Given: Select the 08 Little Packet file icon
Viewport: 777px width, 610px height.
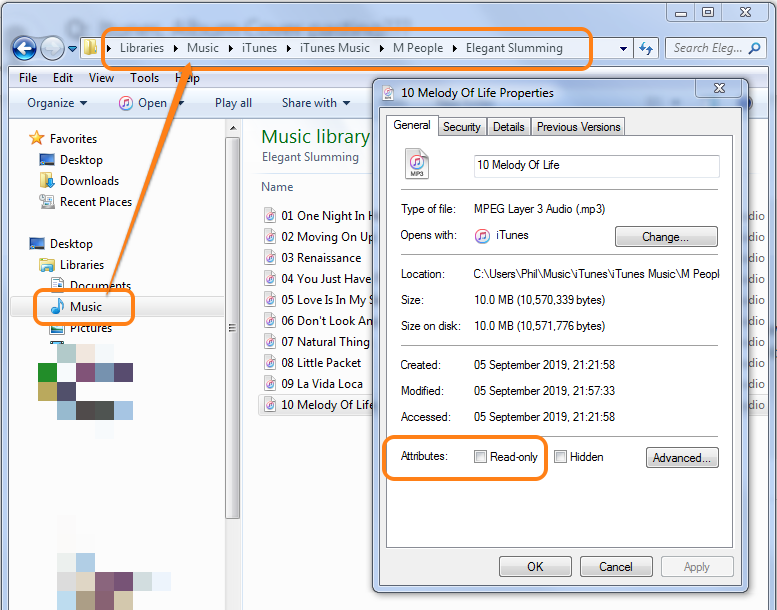Looking at the screenshot, I should point(270,362).
